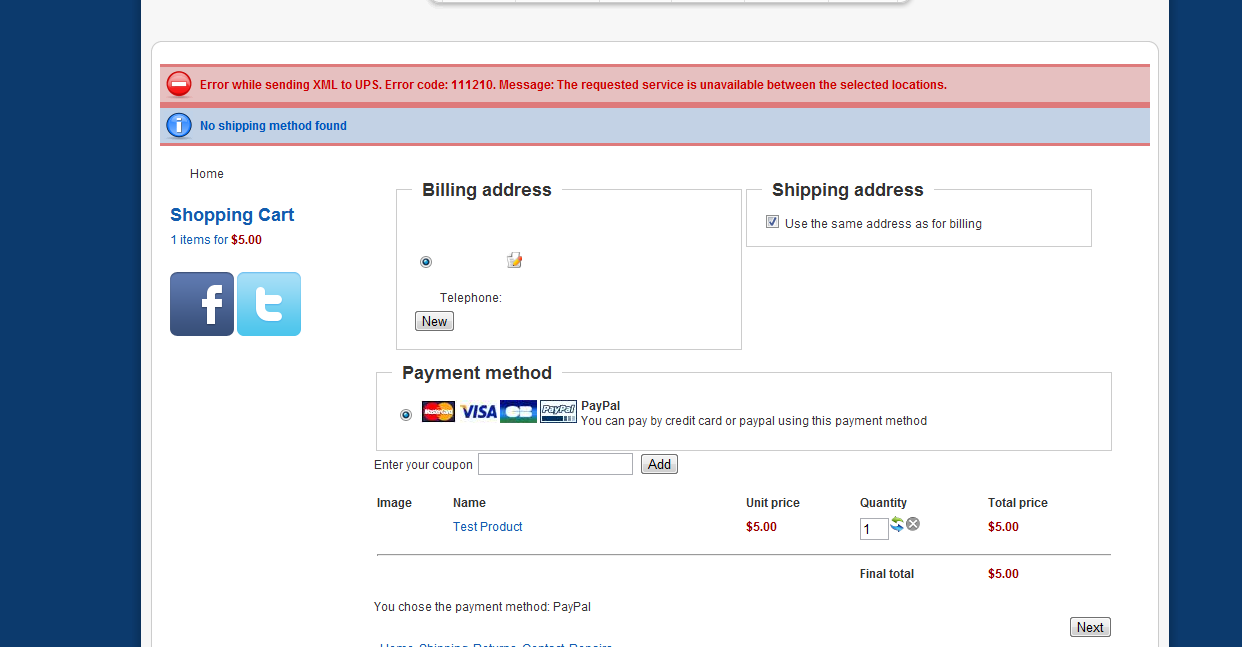Click the VISA payment logo
This screenshot has width=1242, height=647.
point(478,412)
